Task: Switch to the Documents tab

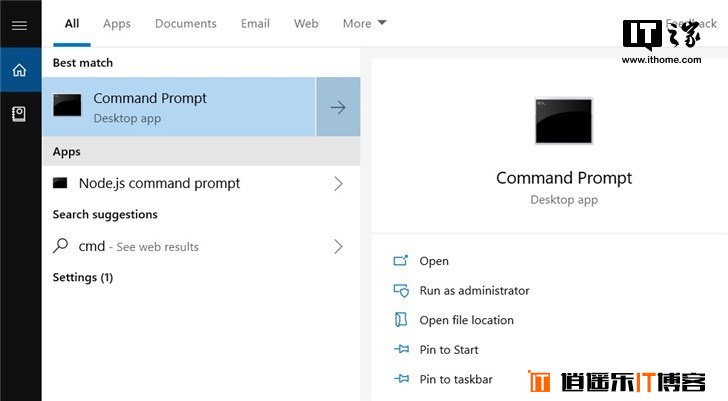Action: pos(186,24)
